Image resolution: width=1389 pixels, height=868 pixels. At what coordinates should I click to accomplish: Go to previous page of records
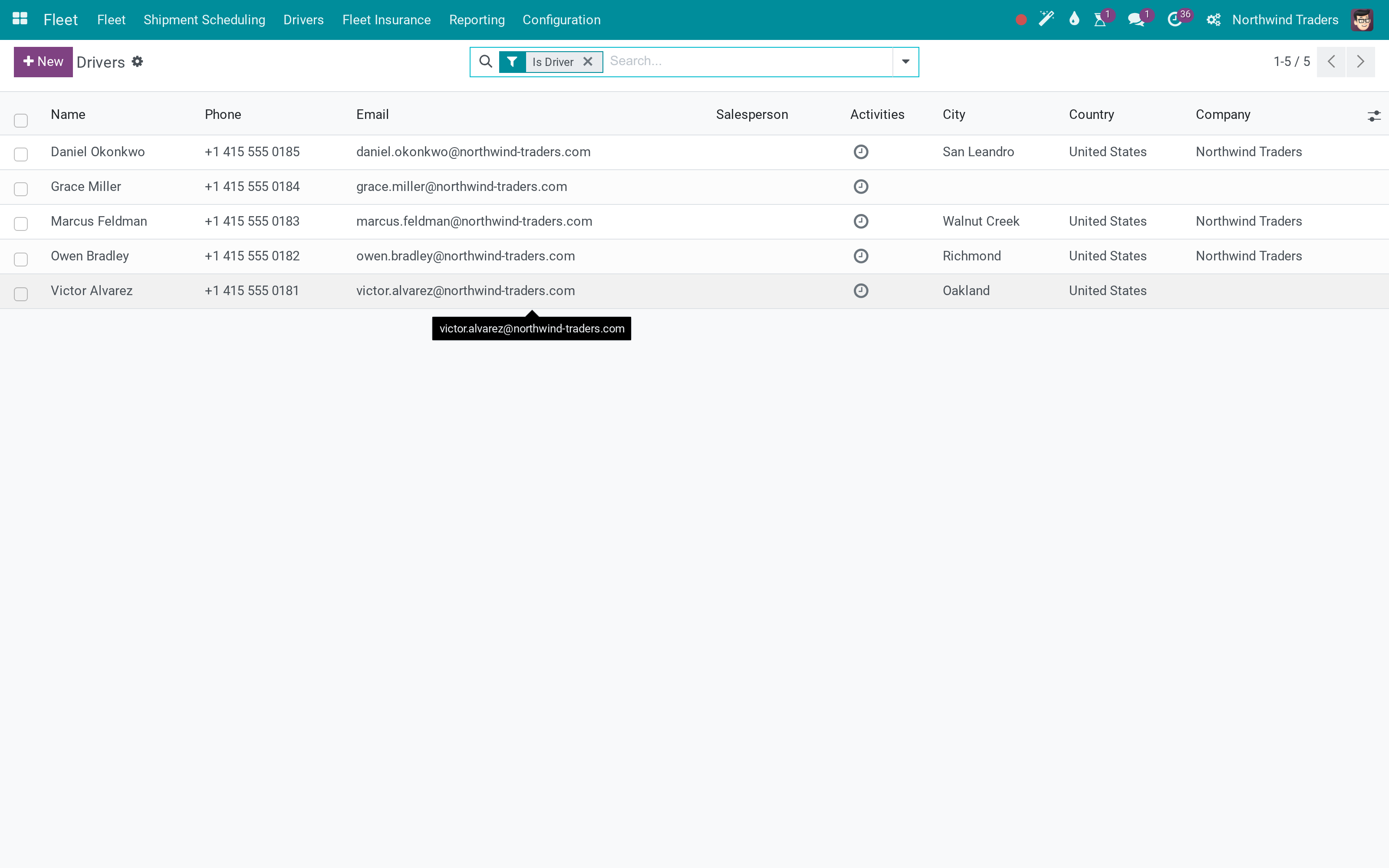pos(1331,62)
